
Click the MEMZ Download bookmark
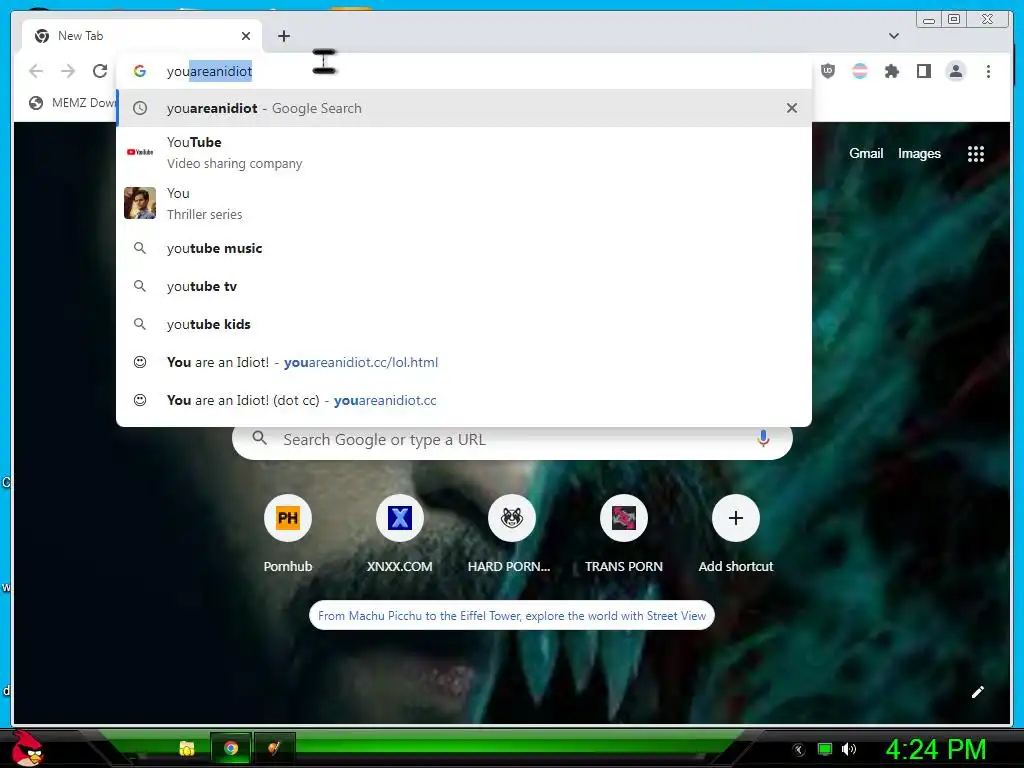pyautogui.click(x=72, y=103)
